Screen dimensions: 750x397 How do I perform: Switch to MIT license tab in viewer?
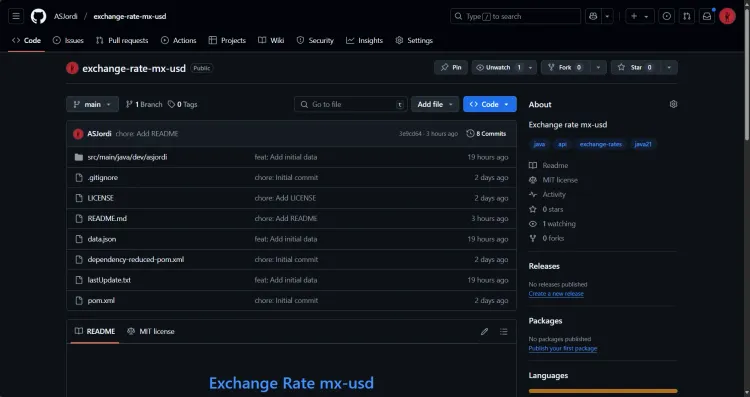[x=151, y=331]
